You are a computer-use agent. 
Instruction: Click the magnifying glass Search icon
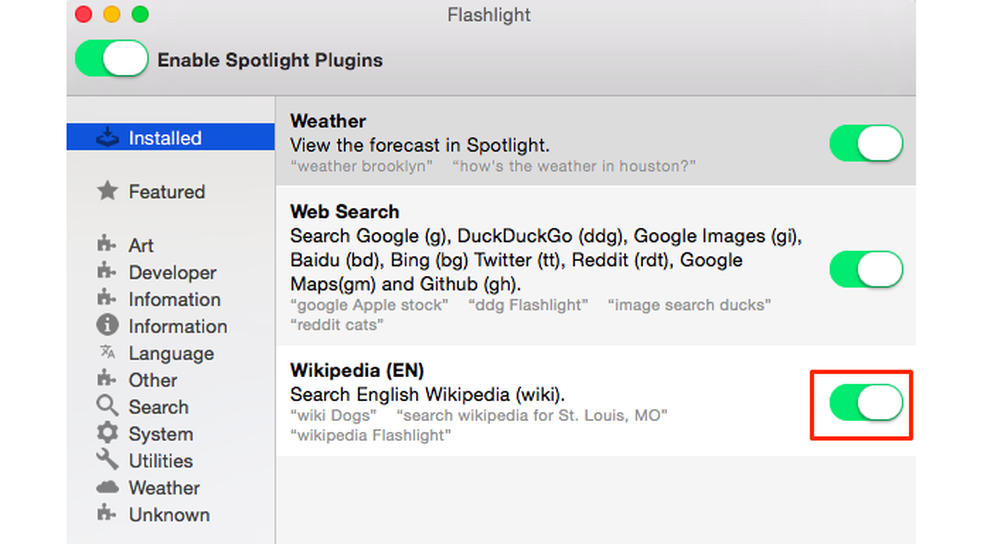pyautogui.click(x=107, y=407)
